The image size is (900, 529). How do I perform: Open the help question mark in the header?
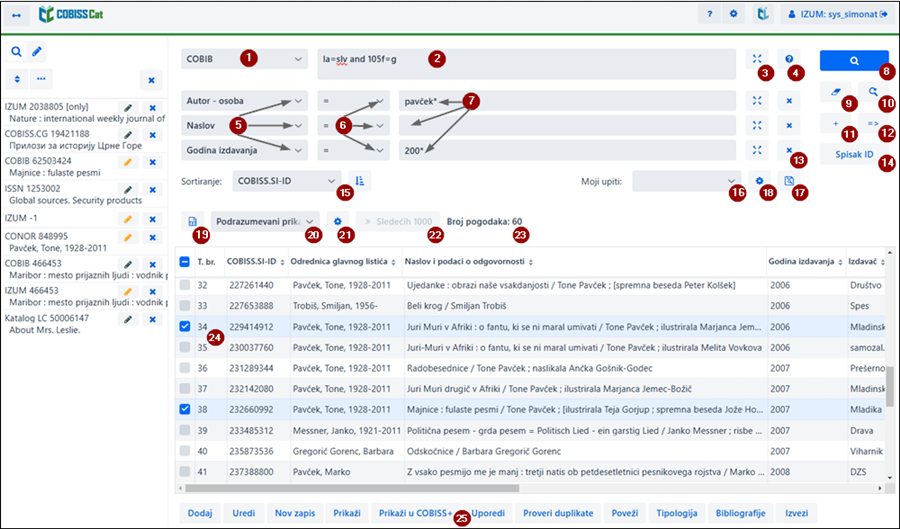coord(709,14)
